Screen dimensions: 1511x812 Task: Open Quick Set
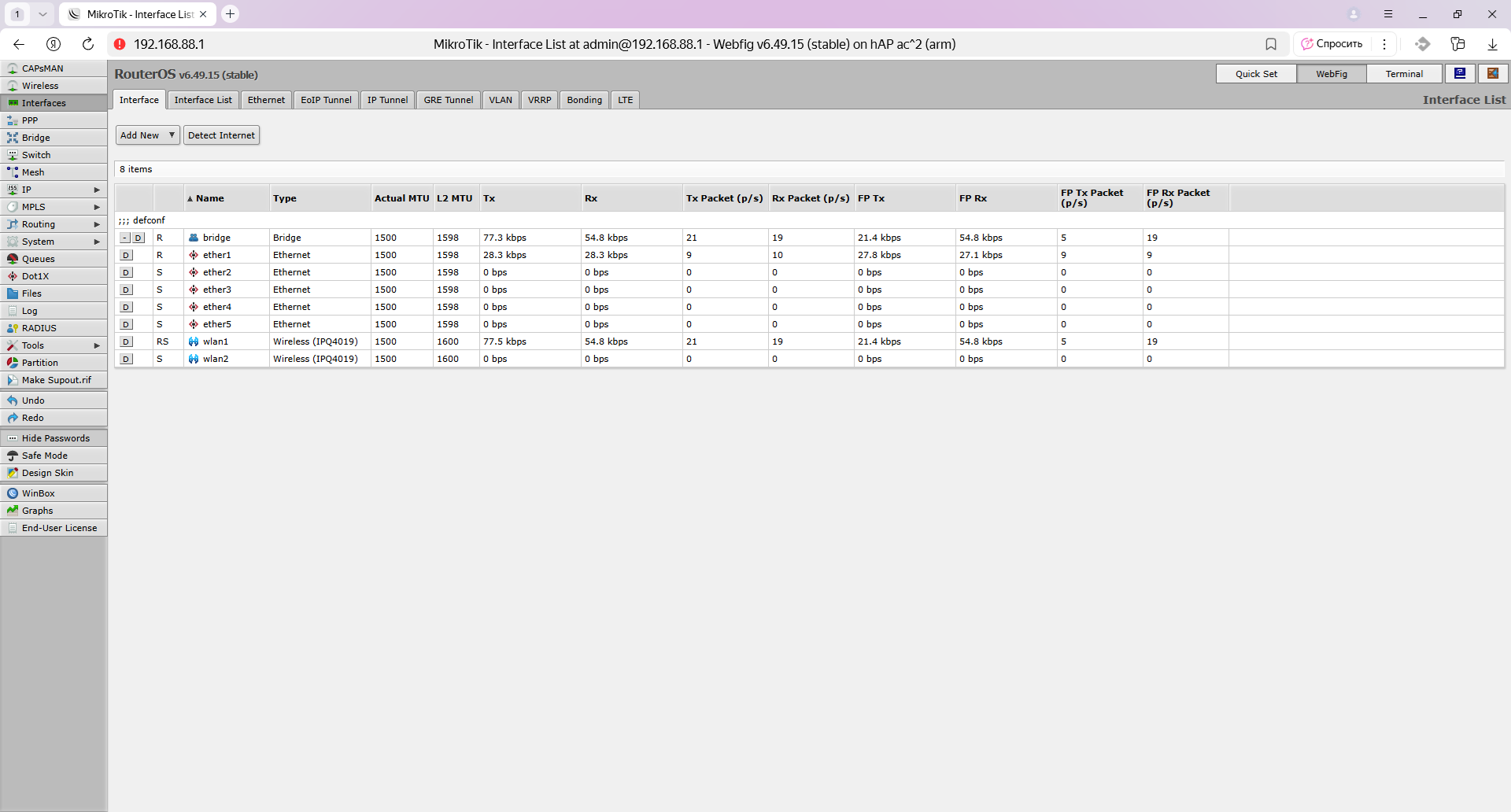[1256, 74]
